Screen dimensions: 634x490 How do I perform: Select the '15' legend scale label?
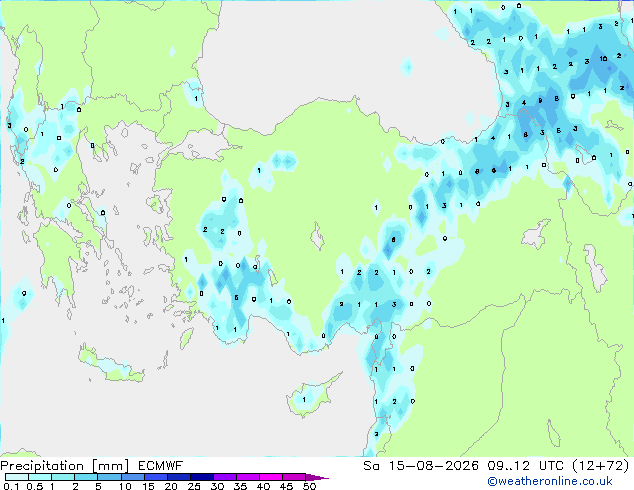[x=148, y=486]
